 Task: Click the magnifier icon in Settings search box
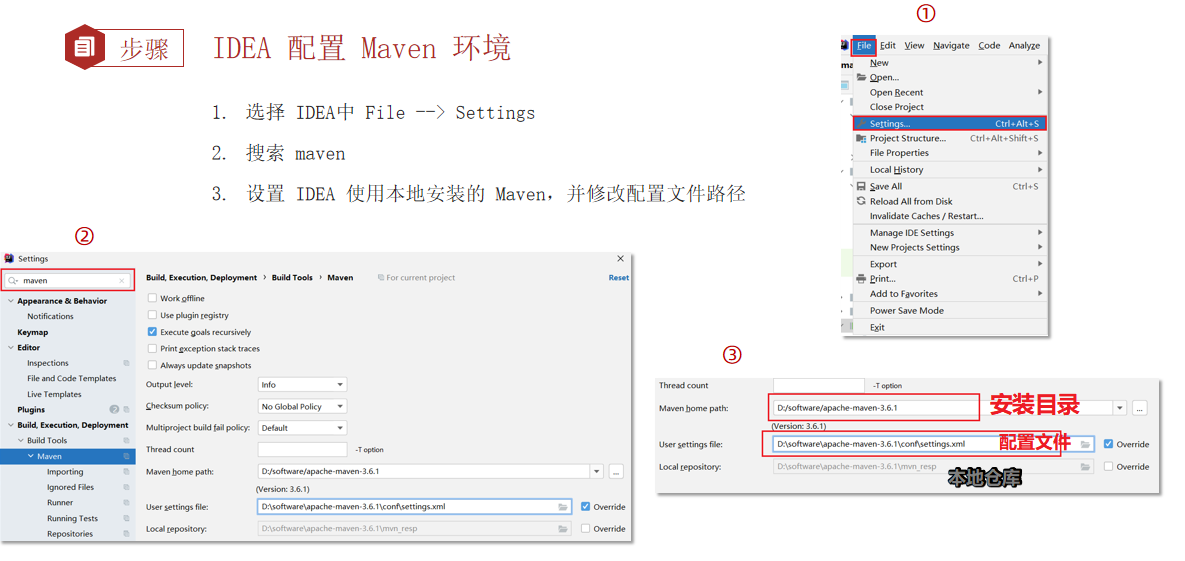pyautogui.click(x=13, y=280)
